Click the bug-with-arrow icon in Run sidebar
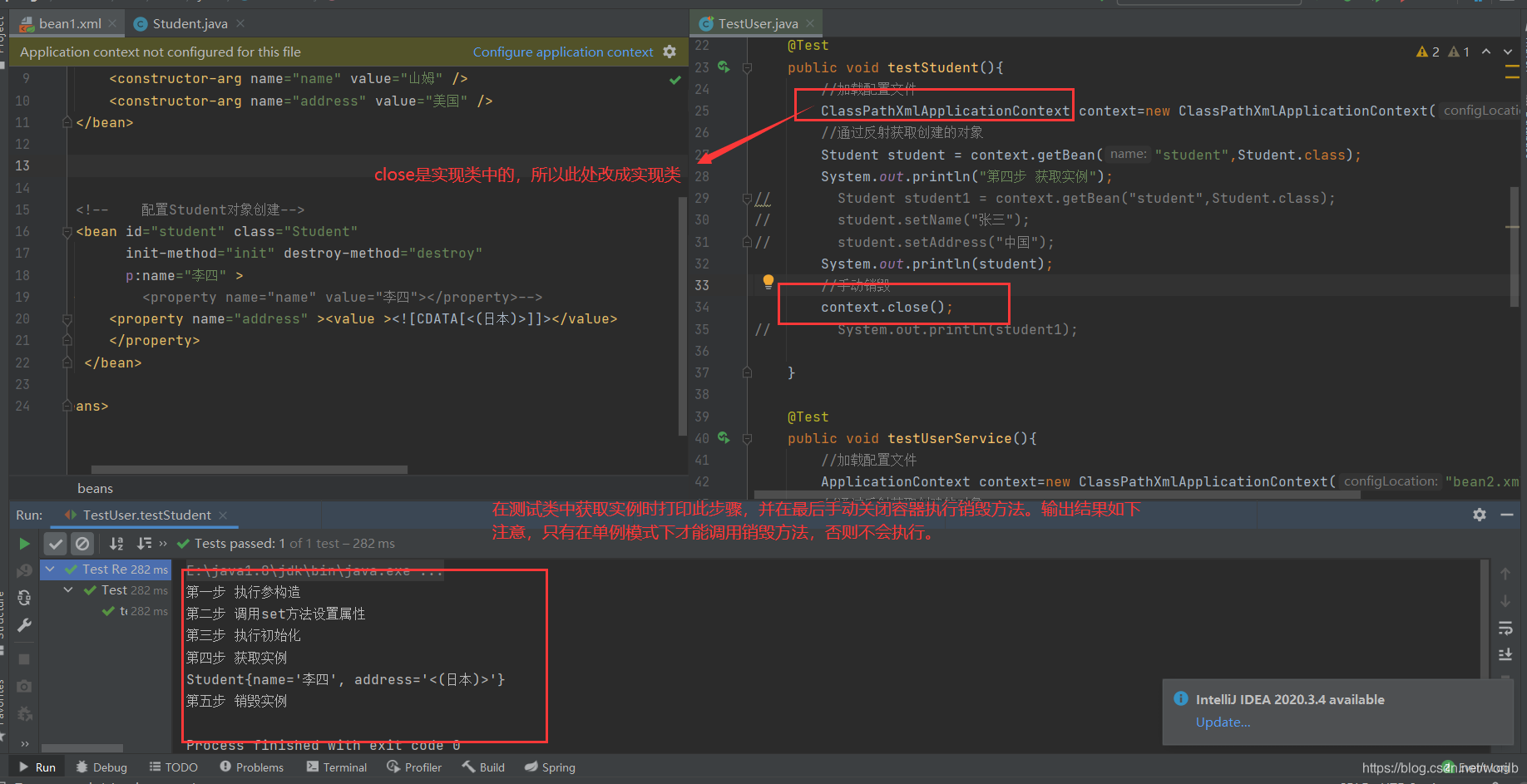Image resolution: width=1527 pixels, height=784 pixels. click(x=24, y=713)
